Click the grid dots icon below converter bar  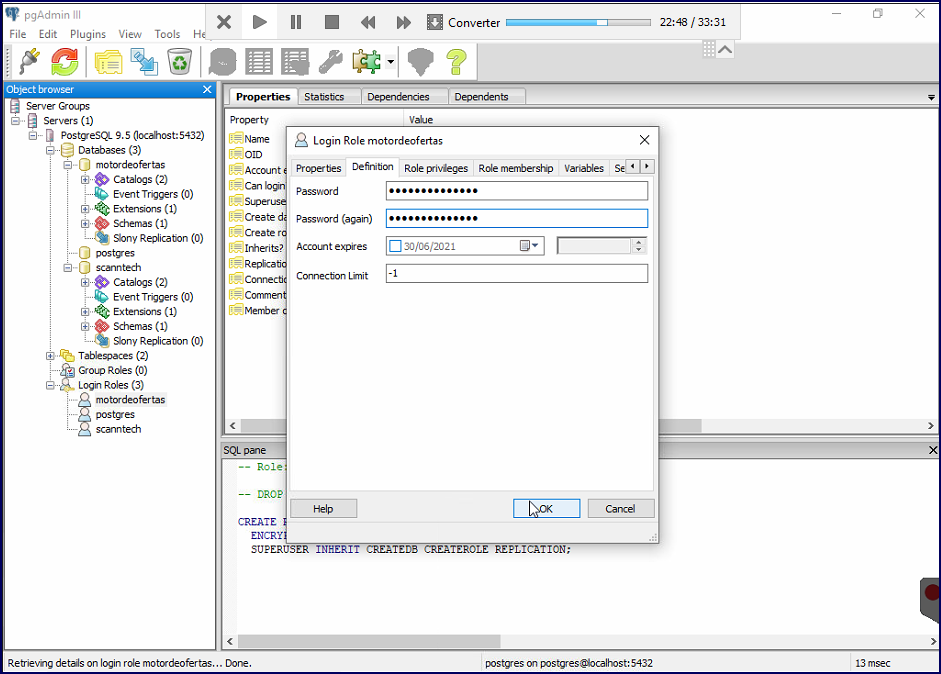(x=709, y=49)
